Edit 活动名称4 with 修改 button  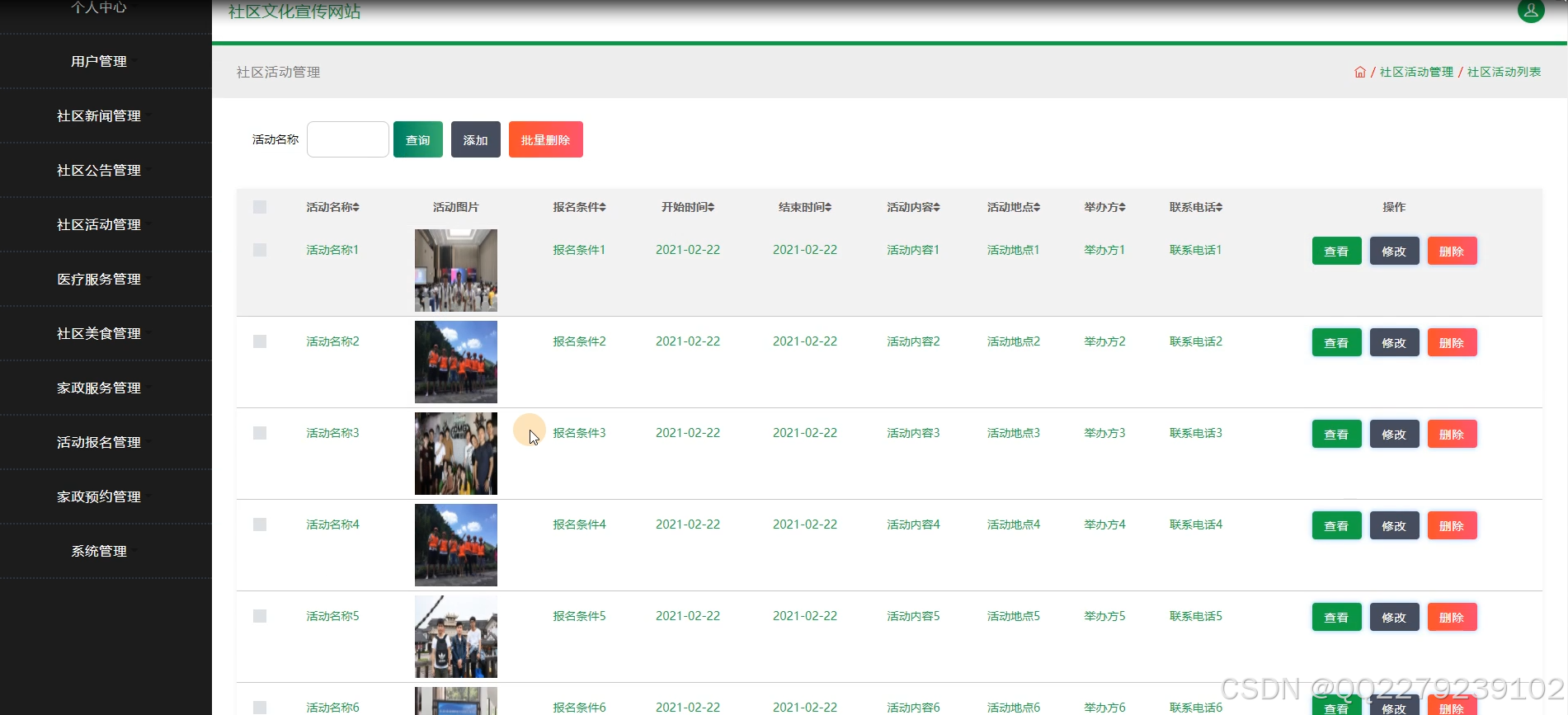[x=1394, y=525]
